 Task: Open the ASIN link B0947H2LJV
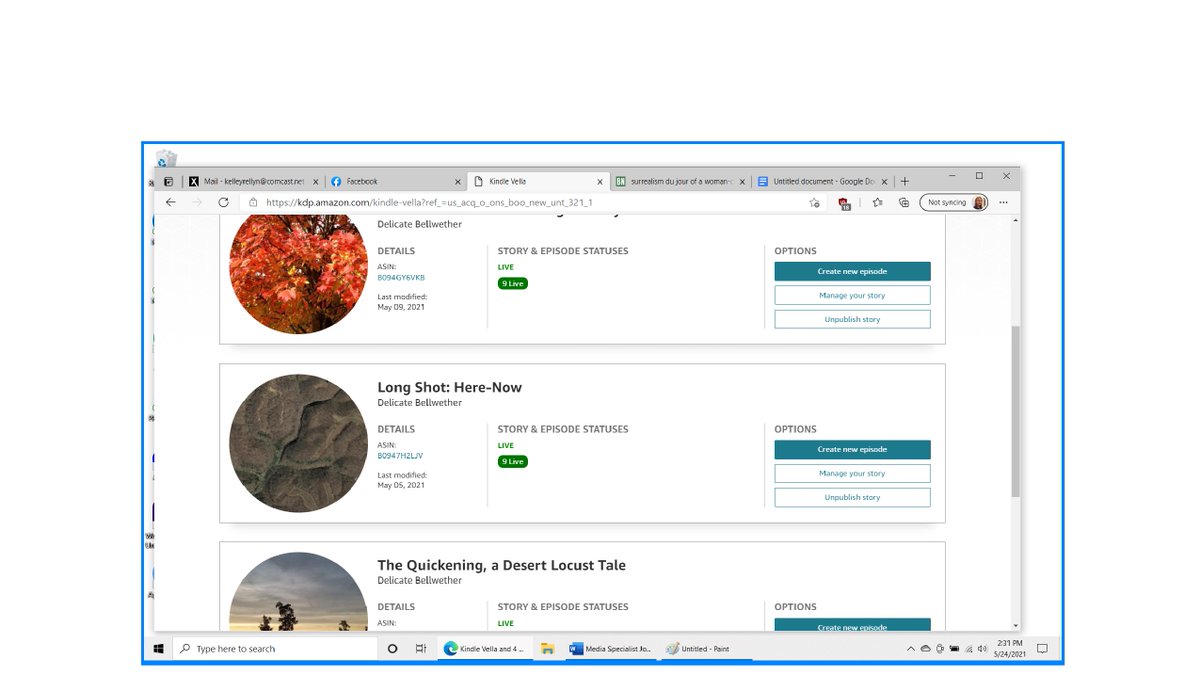(x=399, y=455)
